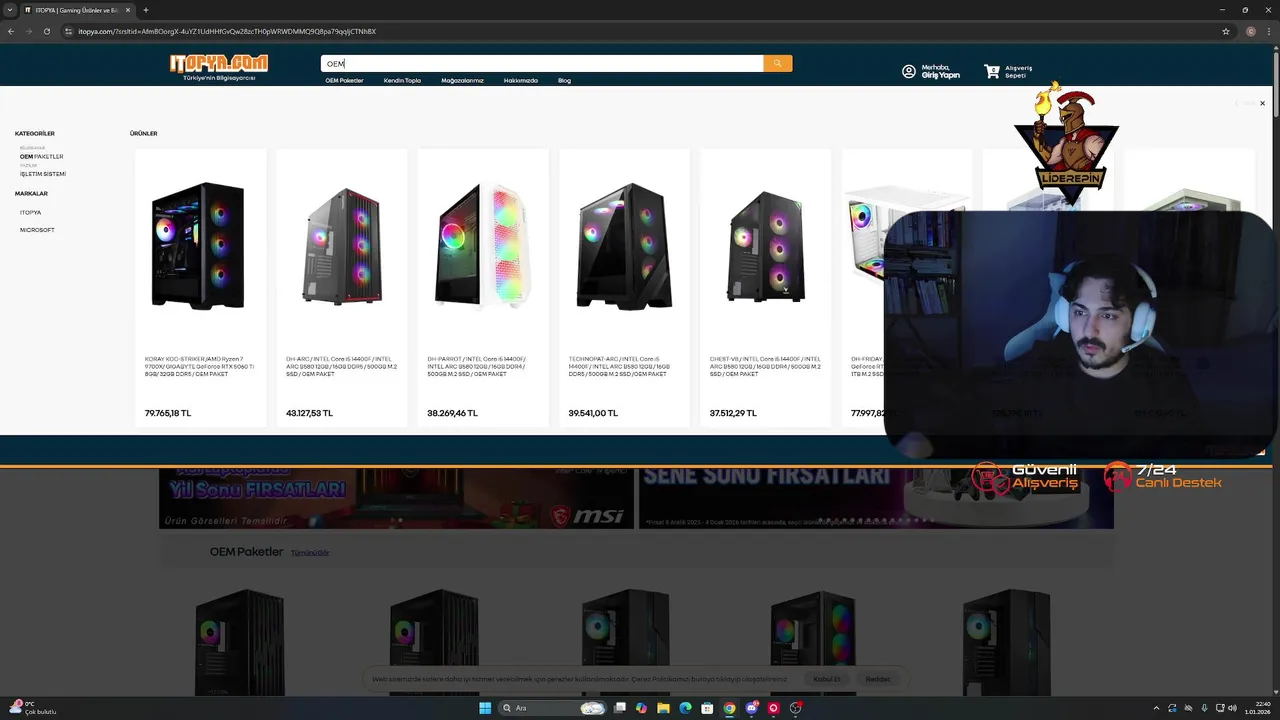Click the 37.512,29 TL price

(x=733, y=413)
